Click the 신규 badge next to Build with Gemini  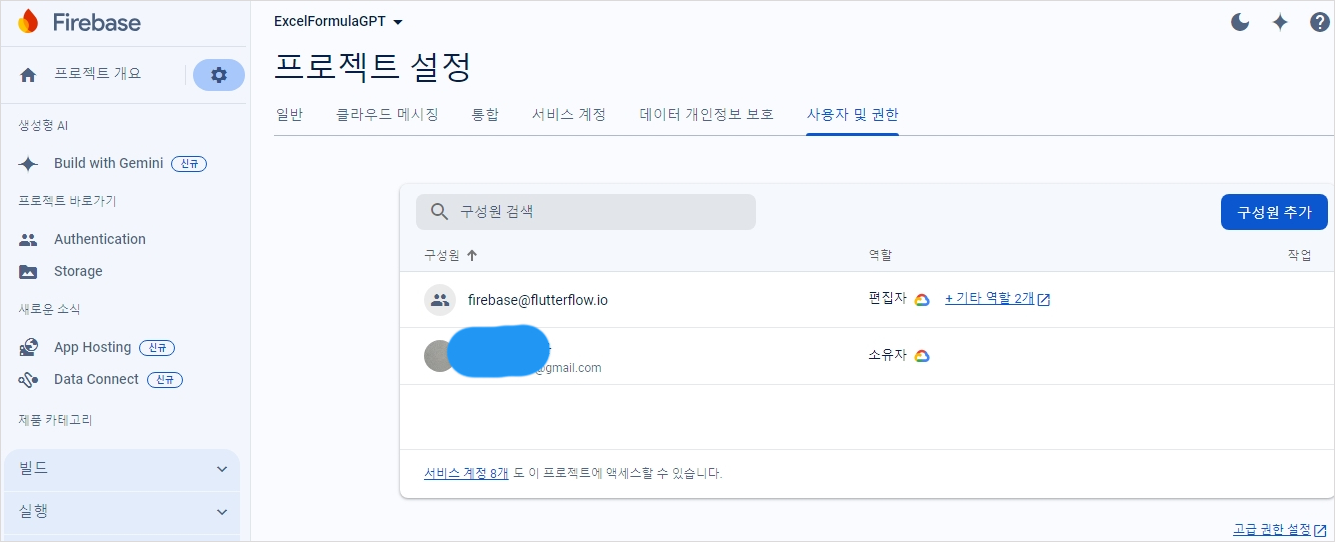tap(189, 164)
